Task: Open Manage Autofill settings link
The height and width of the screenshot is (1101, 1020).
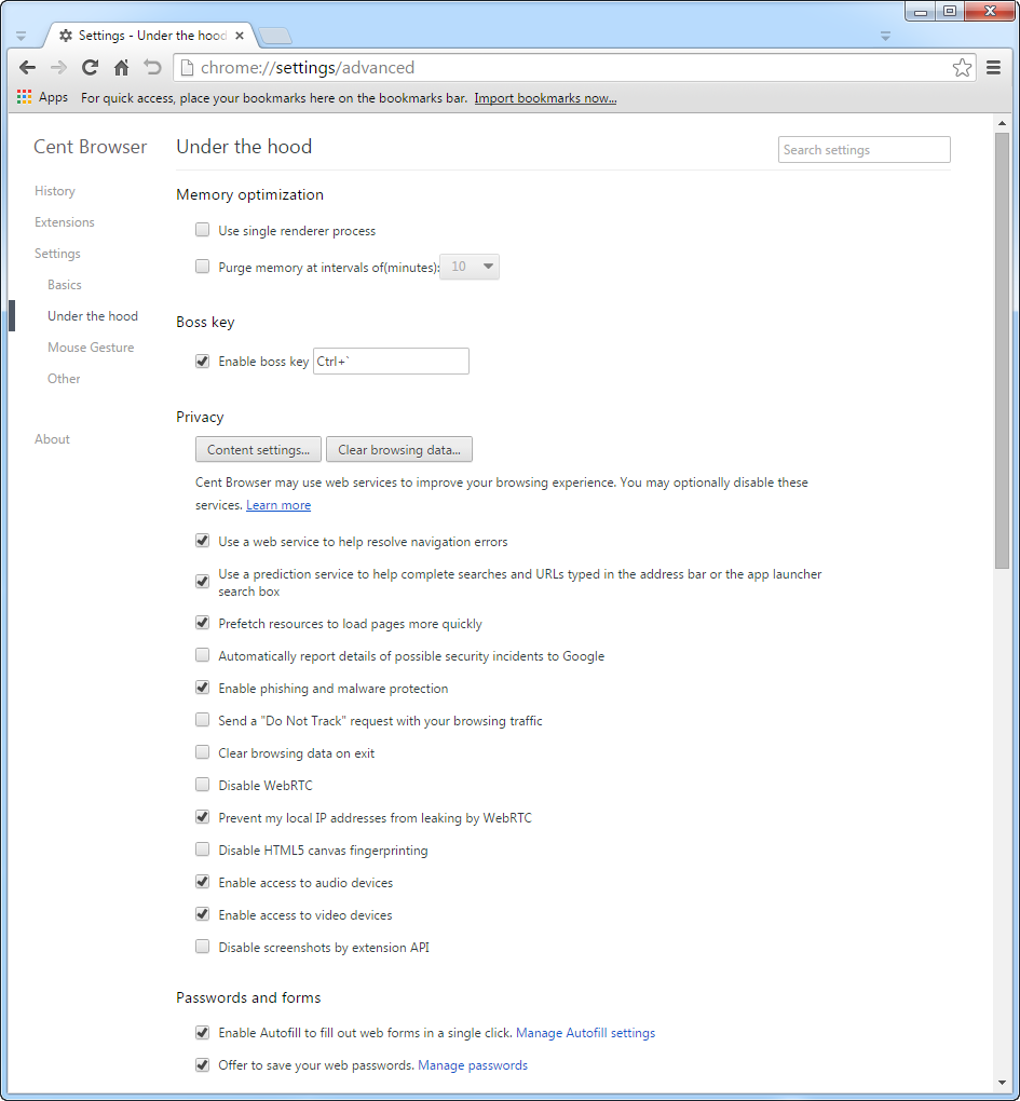Action: point(585,1033)
